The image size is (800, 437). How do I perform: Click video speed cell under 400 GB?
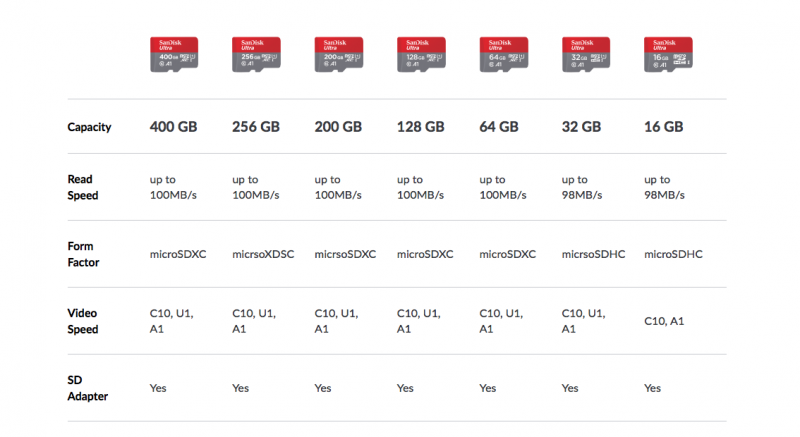[171, 321]
